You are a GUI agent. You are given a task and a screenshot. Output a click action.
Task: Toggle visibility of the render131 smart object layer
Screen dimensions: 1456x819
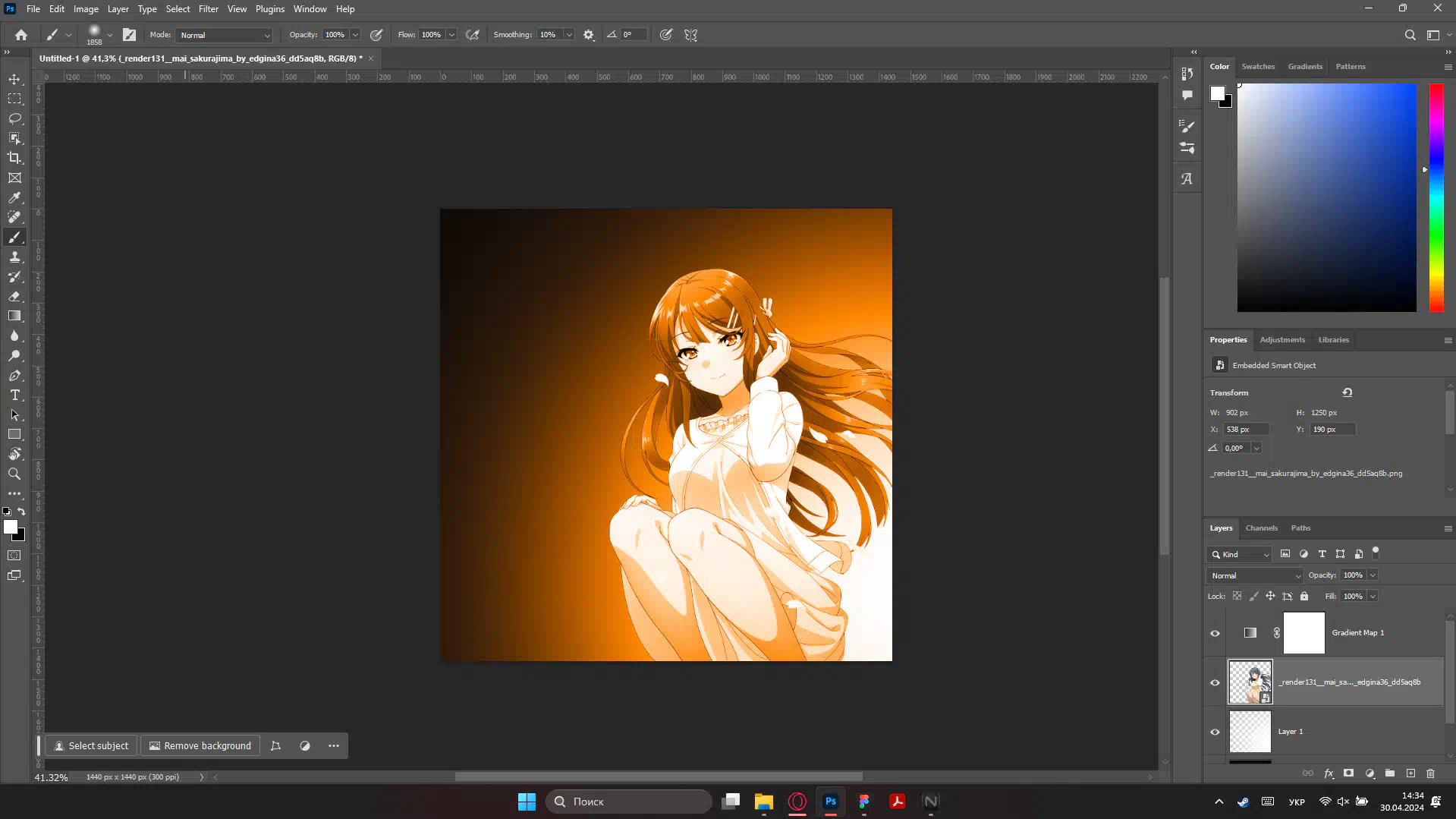coord(1215,682)
